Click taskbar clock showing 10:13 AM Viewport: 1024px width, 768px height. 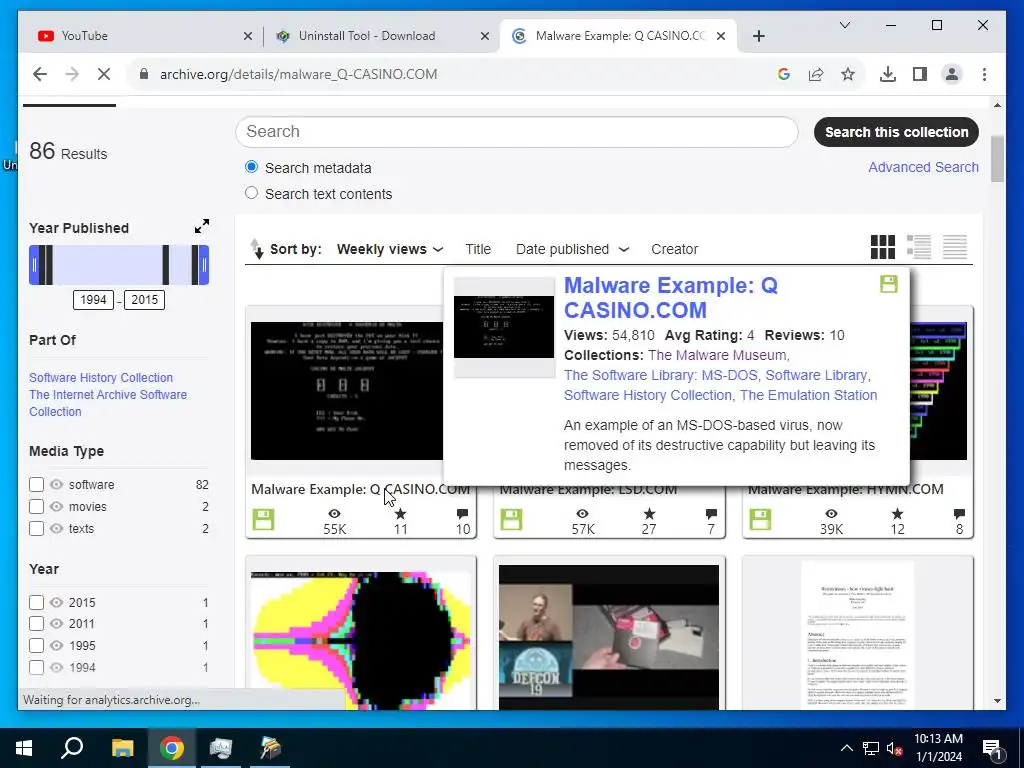tap(938, 748)
